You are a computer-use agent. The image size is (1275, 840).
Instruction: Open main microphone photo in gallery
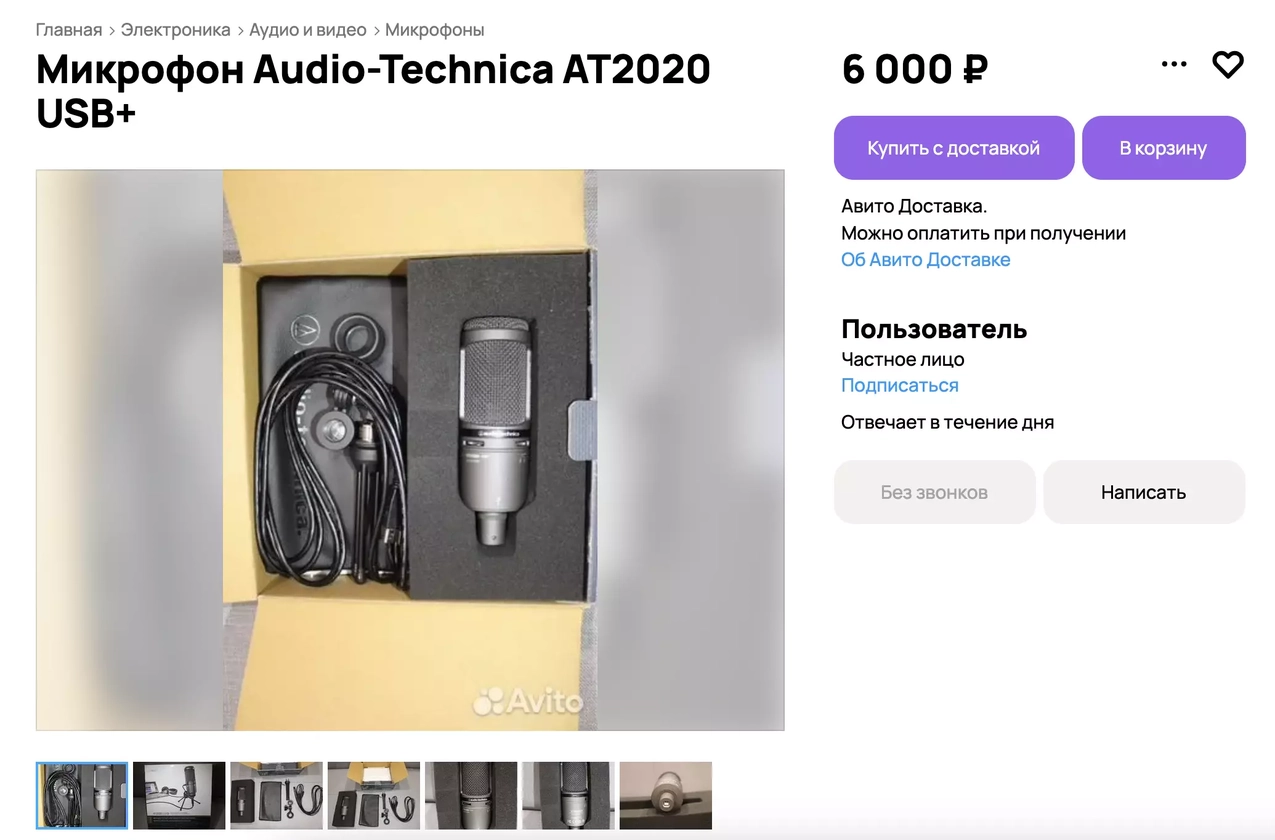[410, 450]
